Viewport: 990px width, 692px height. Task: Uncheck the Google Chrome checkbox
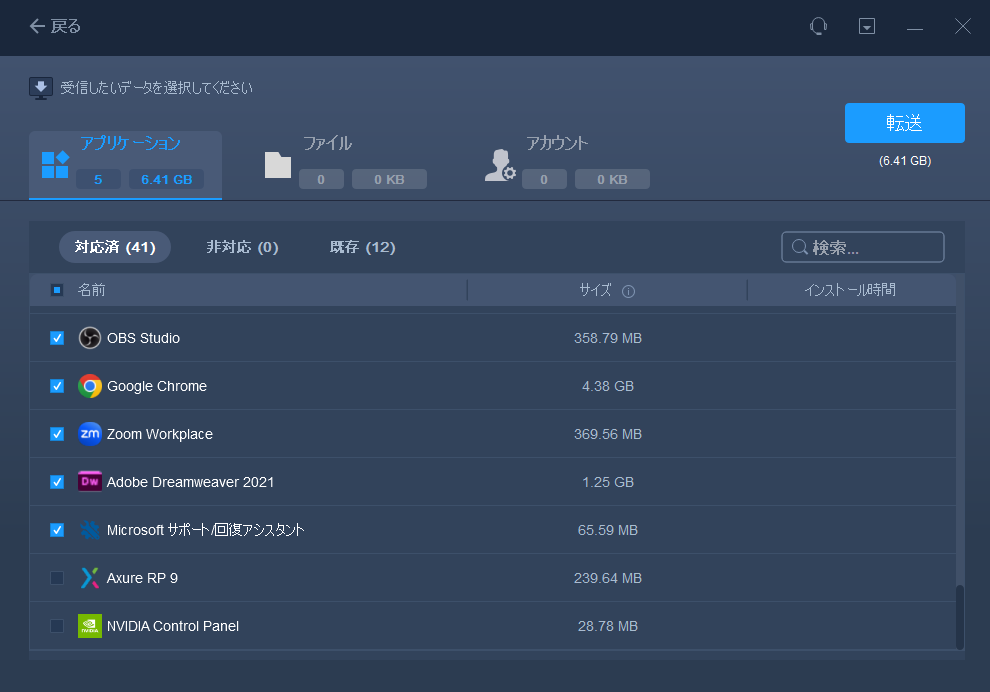[57, 386]
